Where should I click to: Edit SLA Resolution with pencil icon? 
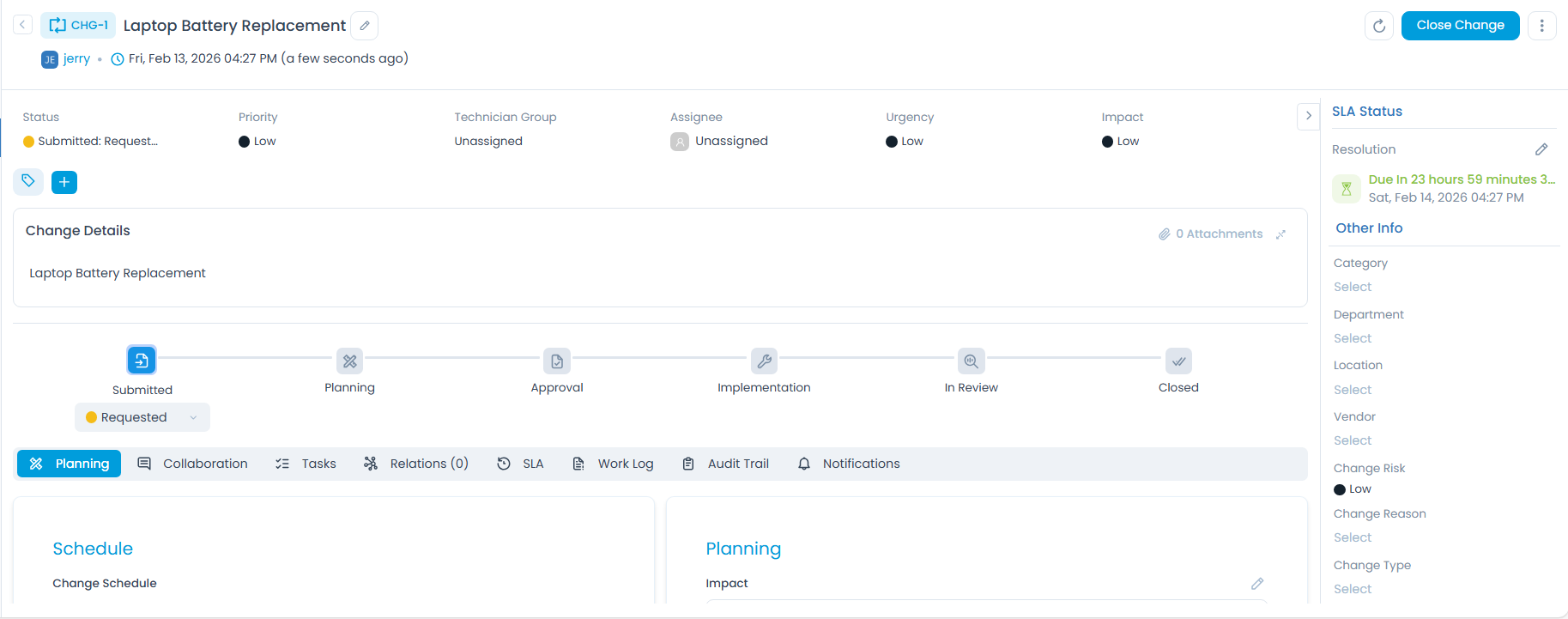1541,149
